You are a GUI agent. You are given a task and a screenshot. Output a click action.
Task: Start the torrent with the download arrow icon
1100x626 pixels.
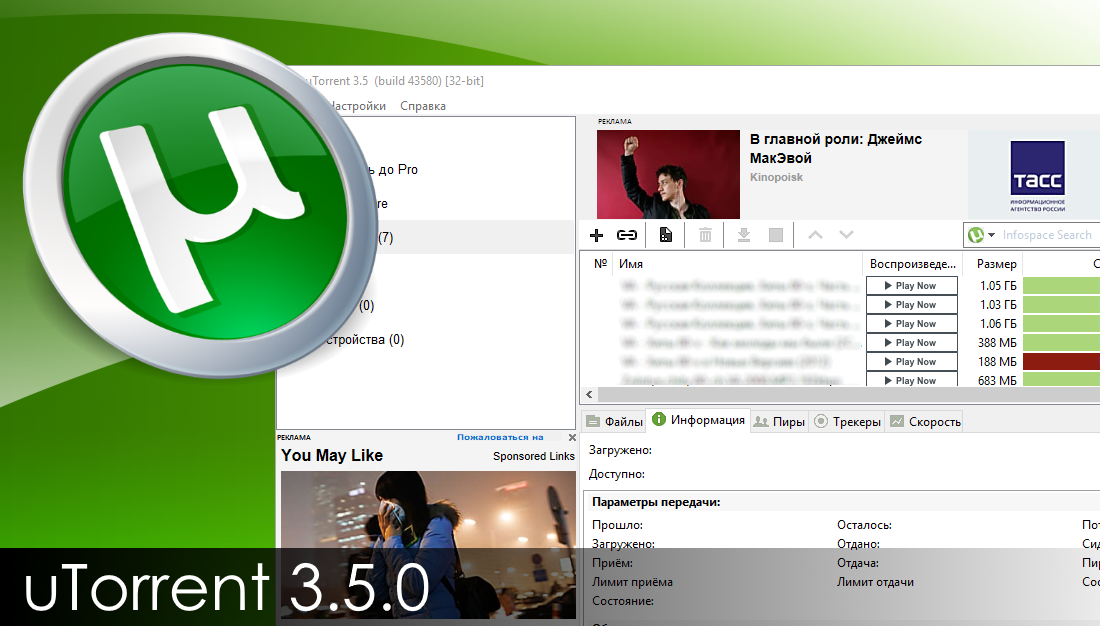point(744,235)
